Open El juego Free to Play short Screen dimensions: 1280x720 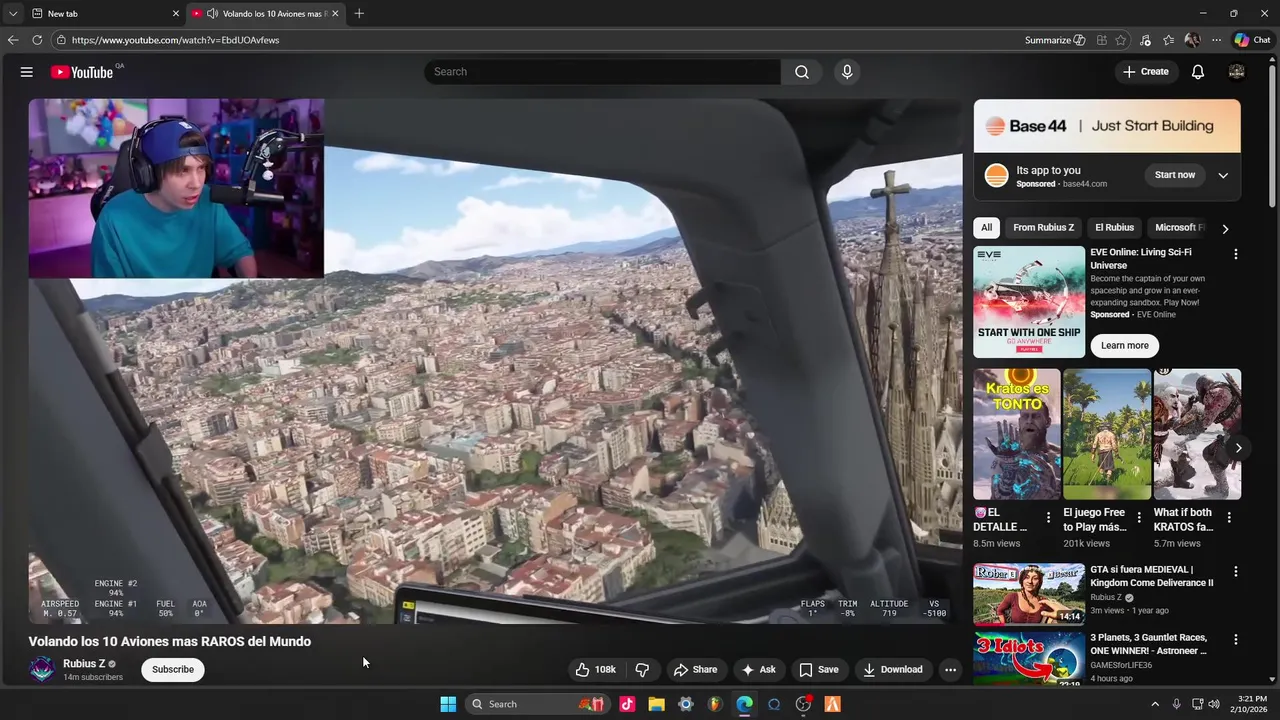[x=1107, y=434]
